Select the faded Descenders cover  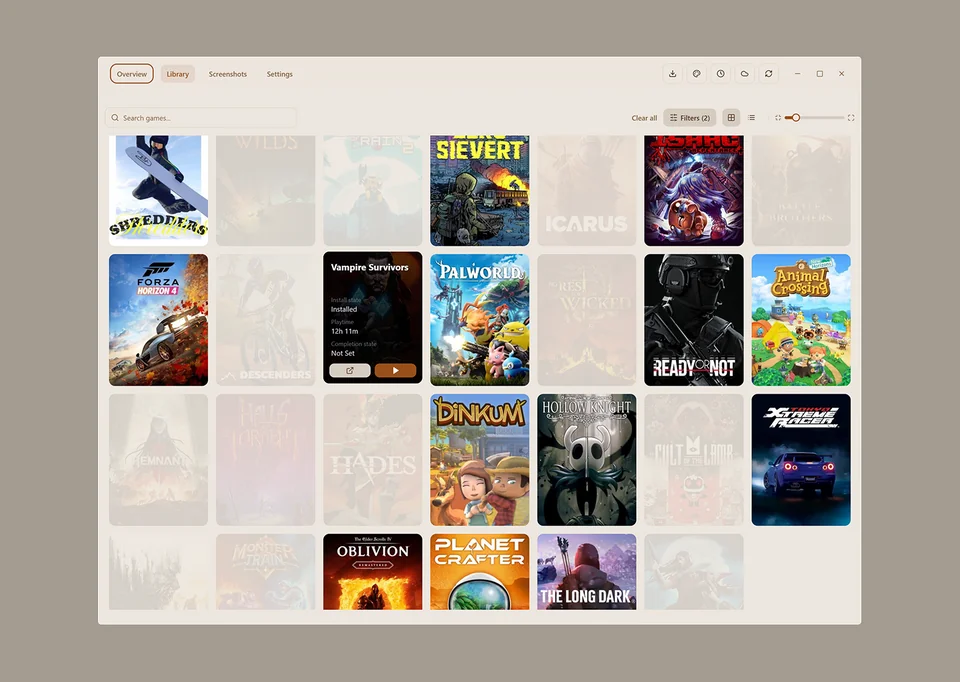pos(266,320)
